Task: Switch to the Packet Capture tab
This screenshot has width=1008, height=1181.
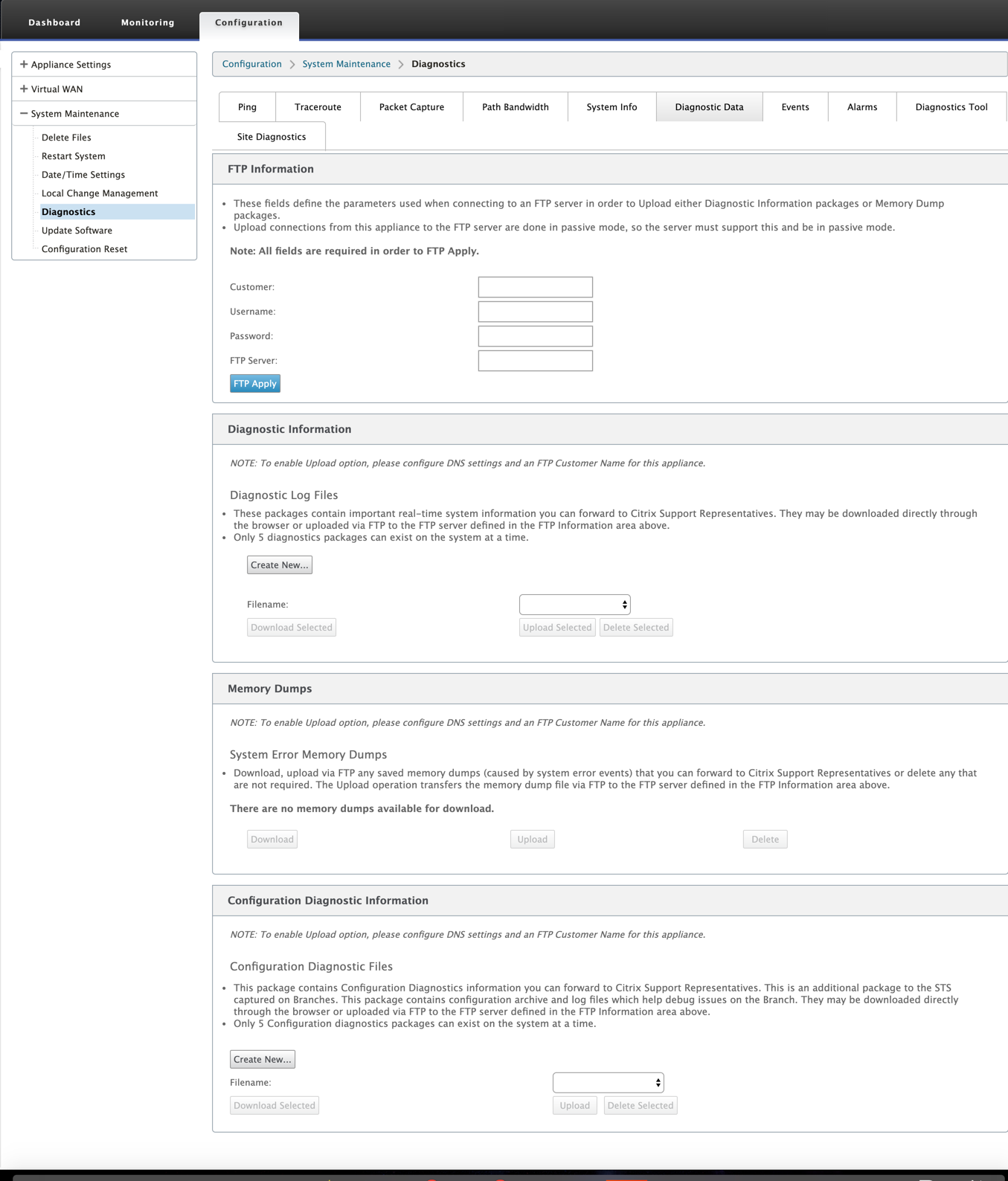Action: coord(411,107)
